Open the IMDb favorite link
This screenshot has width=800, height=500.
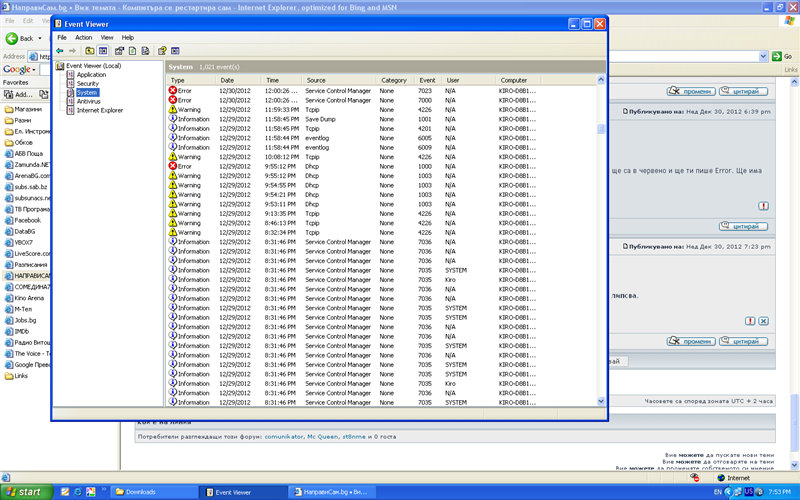coord(17,332)
